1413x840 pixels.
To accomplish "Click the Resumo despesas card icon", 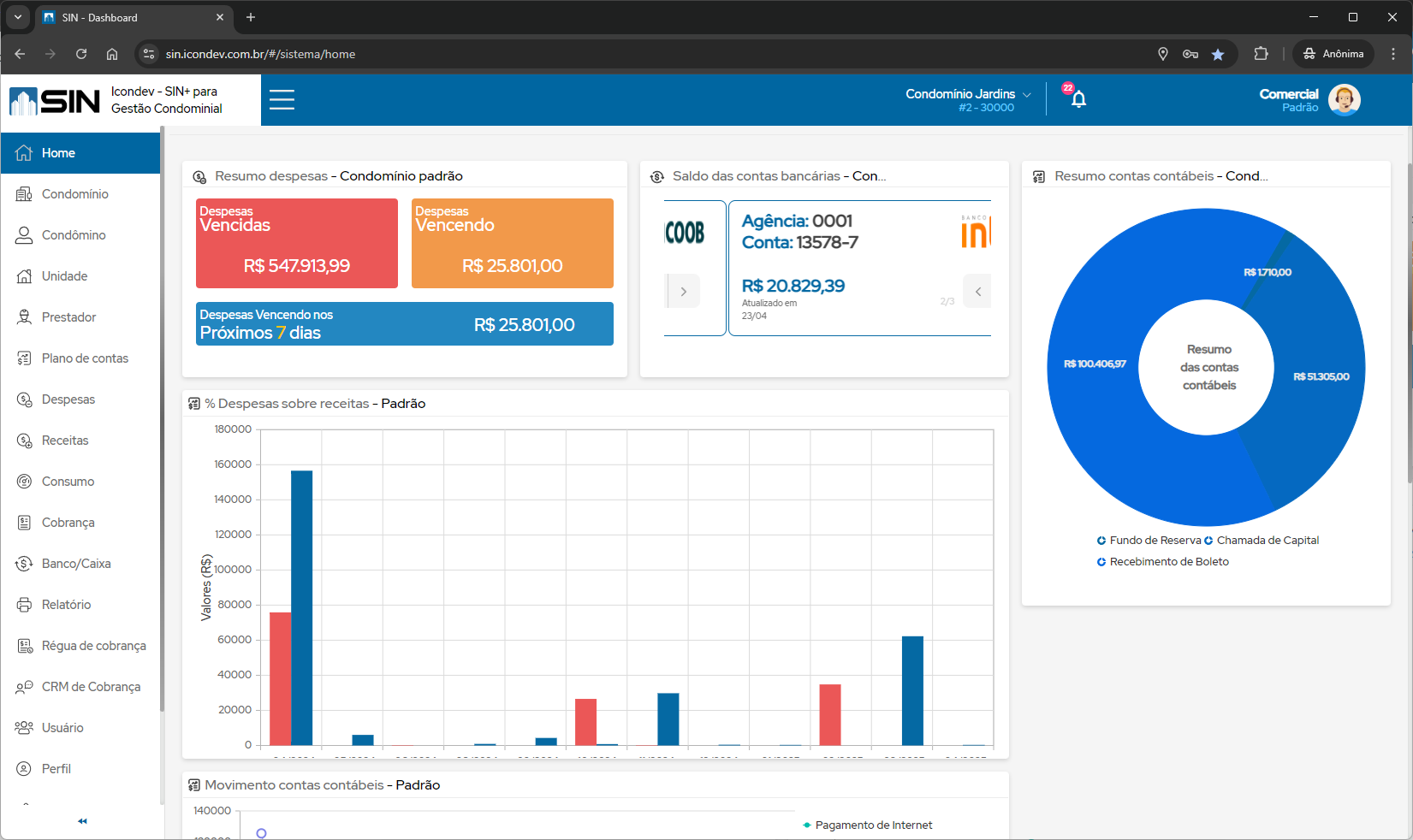I will coord(199,177).
